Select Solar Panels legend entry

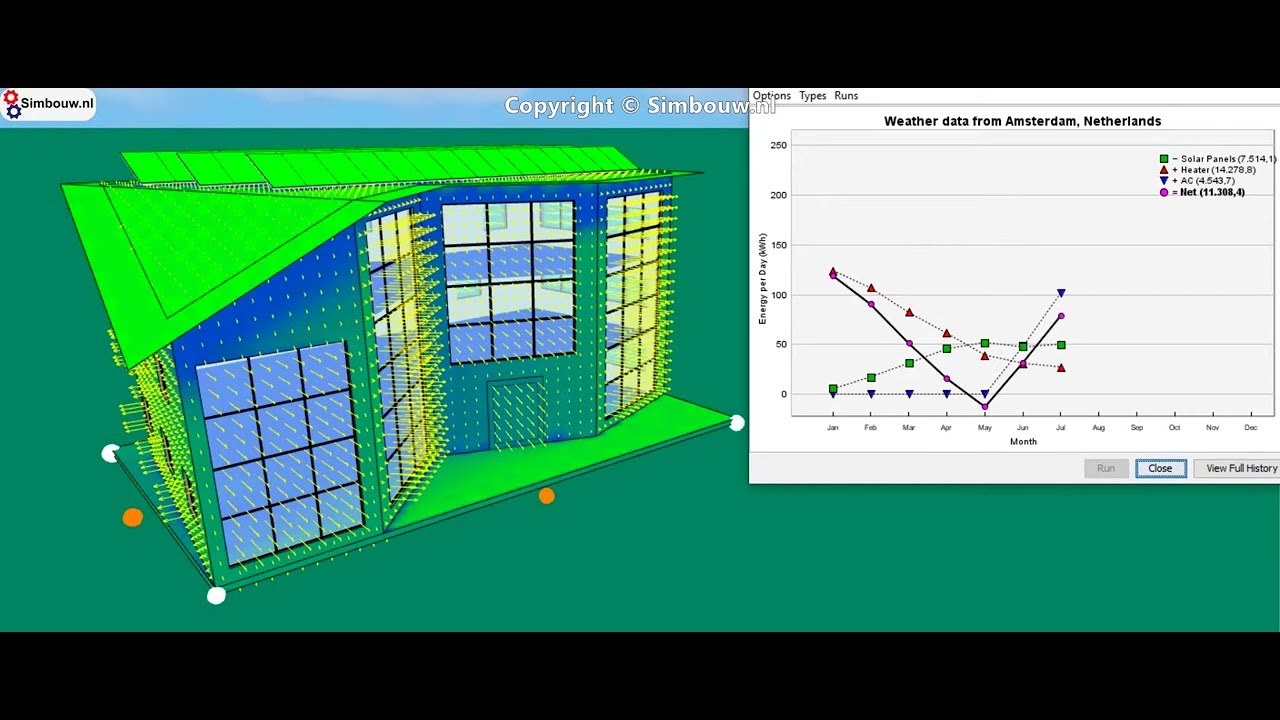point(1217,159)
